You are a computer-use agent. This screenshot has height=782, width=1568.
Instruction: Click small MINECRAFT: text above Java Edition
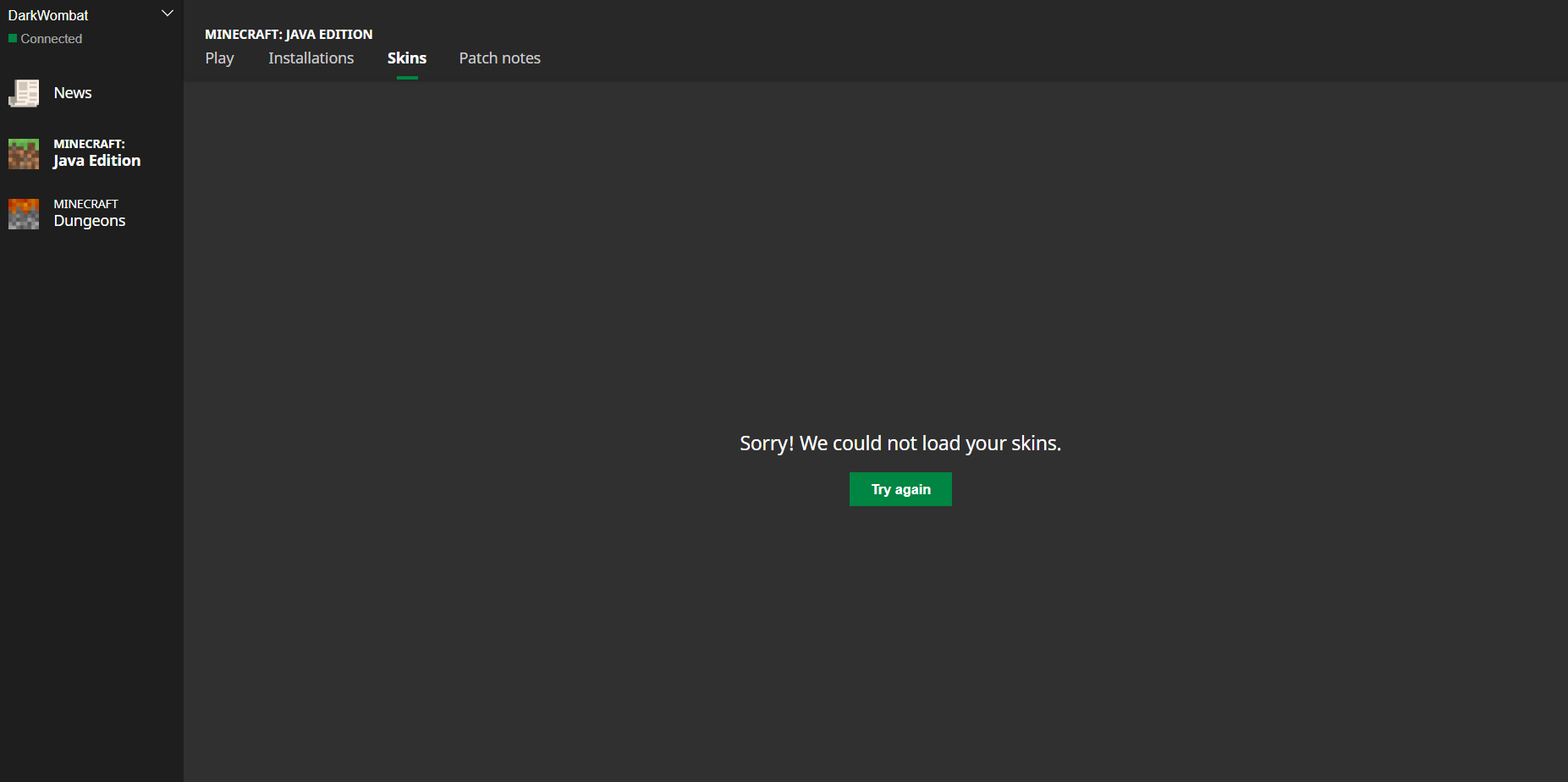click(x=89, y=144)
